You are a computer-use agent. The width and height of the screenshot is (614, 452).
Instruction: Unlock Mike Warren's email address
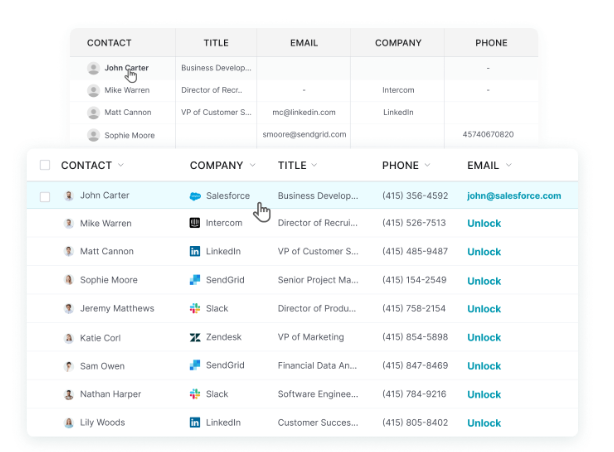[484, 224]
